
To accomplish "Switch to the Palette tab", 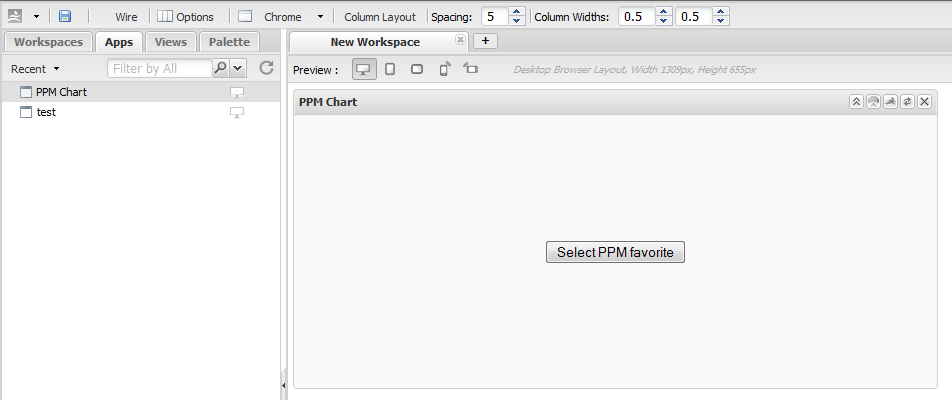I will tap(230, 42).
